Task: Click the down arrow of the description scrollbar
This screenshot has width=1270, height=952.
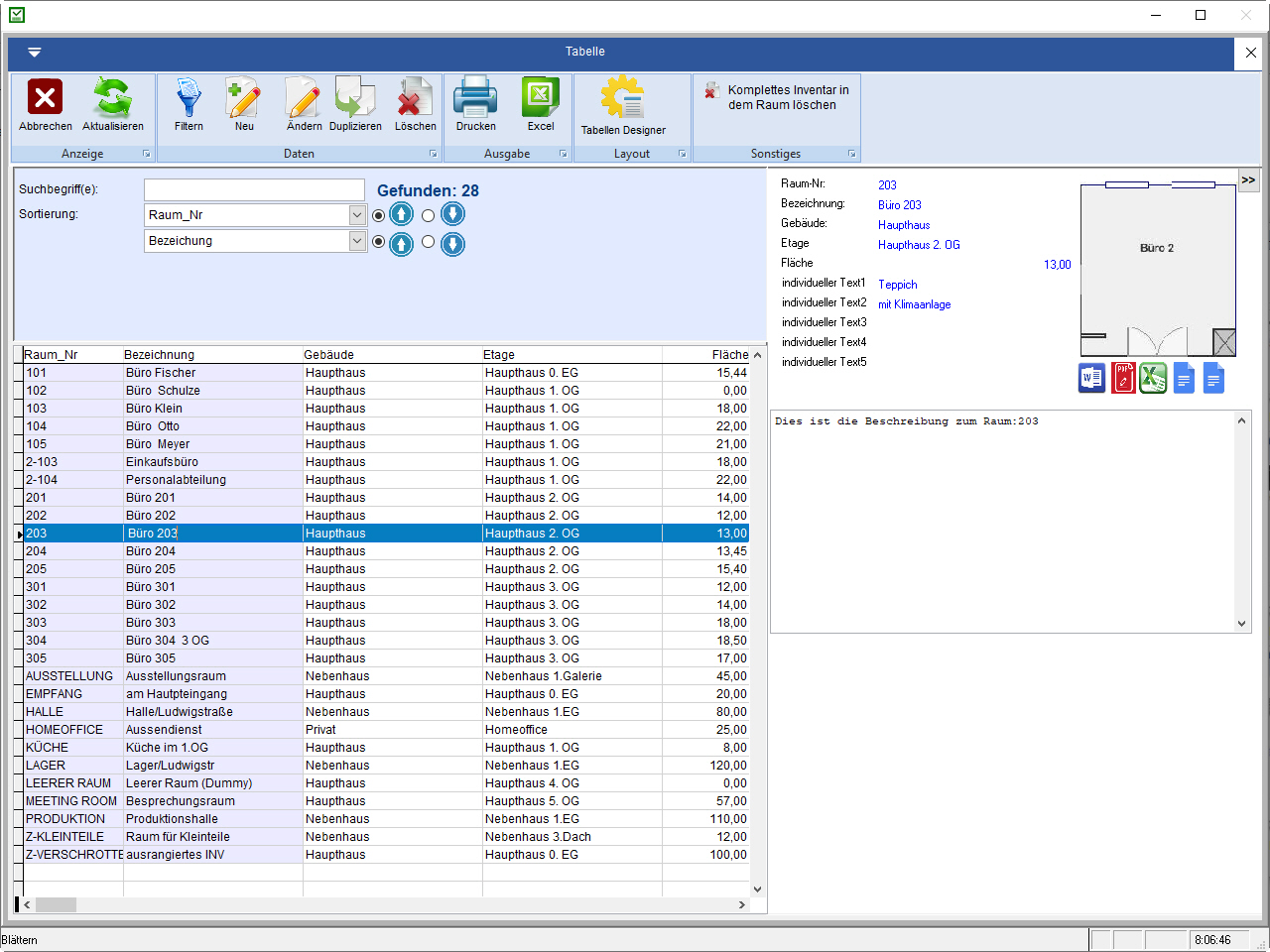Action: coord(1242,624)
